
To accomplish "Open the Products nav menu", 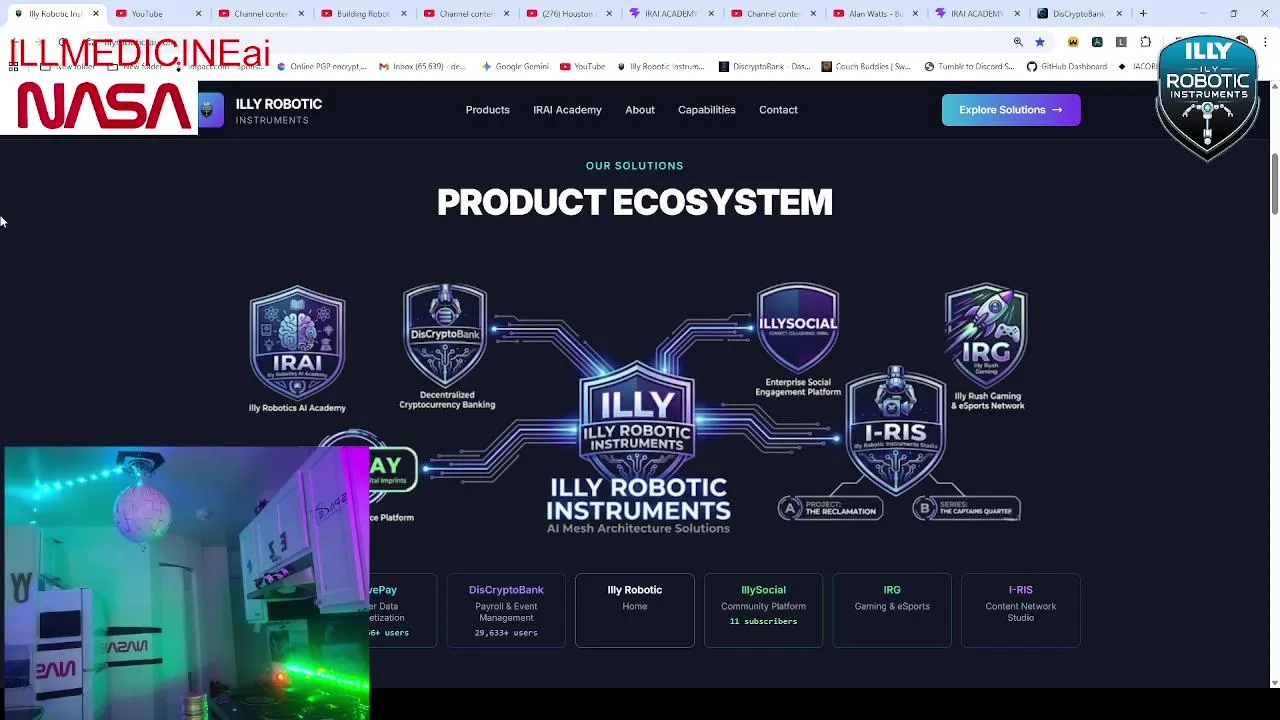I will point(487,110).
